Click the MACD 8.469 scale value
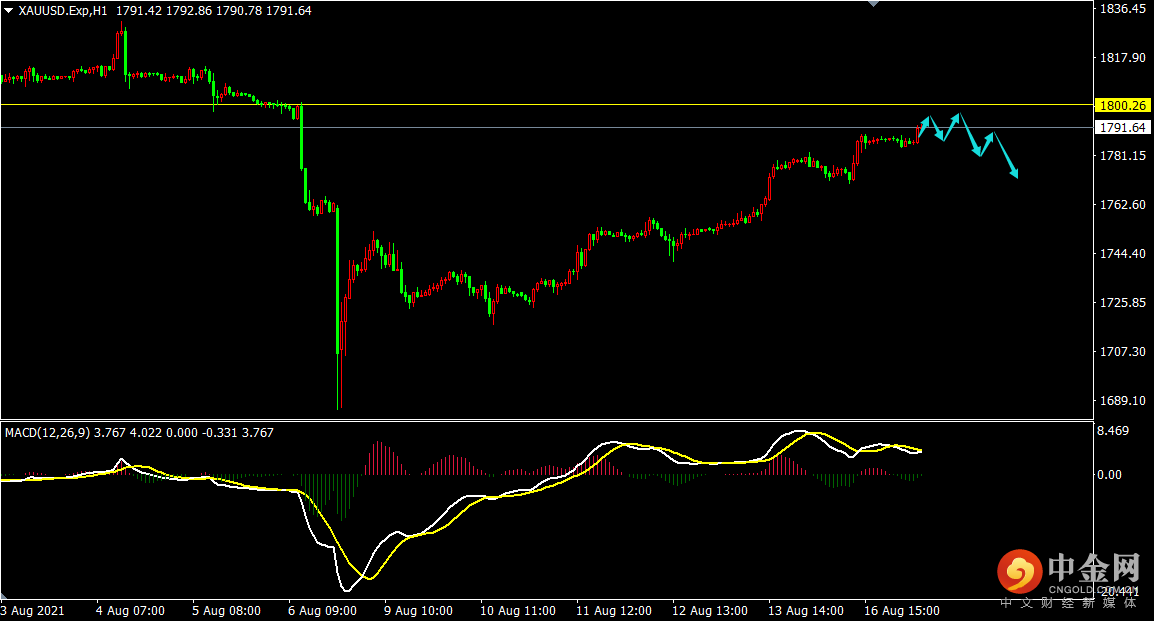The width and height of the screenshot is (1154, 621). pyautogui.click(x=1114, y=430)
